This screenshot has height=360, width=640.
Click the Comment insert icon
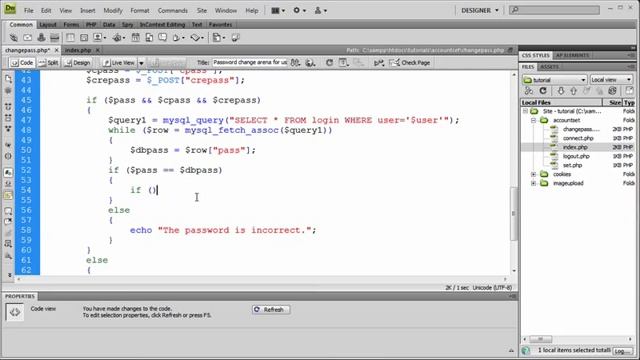162,38
